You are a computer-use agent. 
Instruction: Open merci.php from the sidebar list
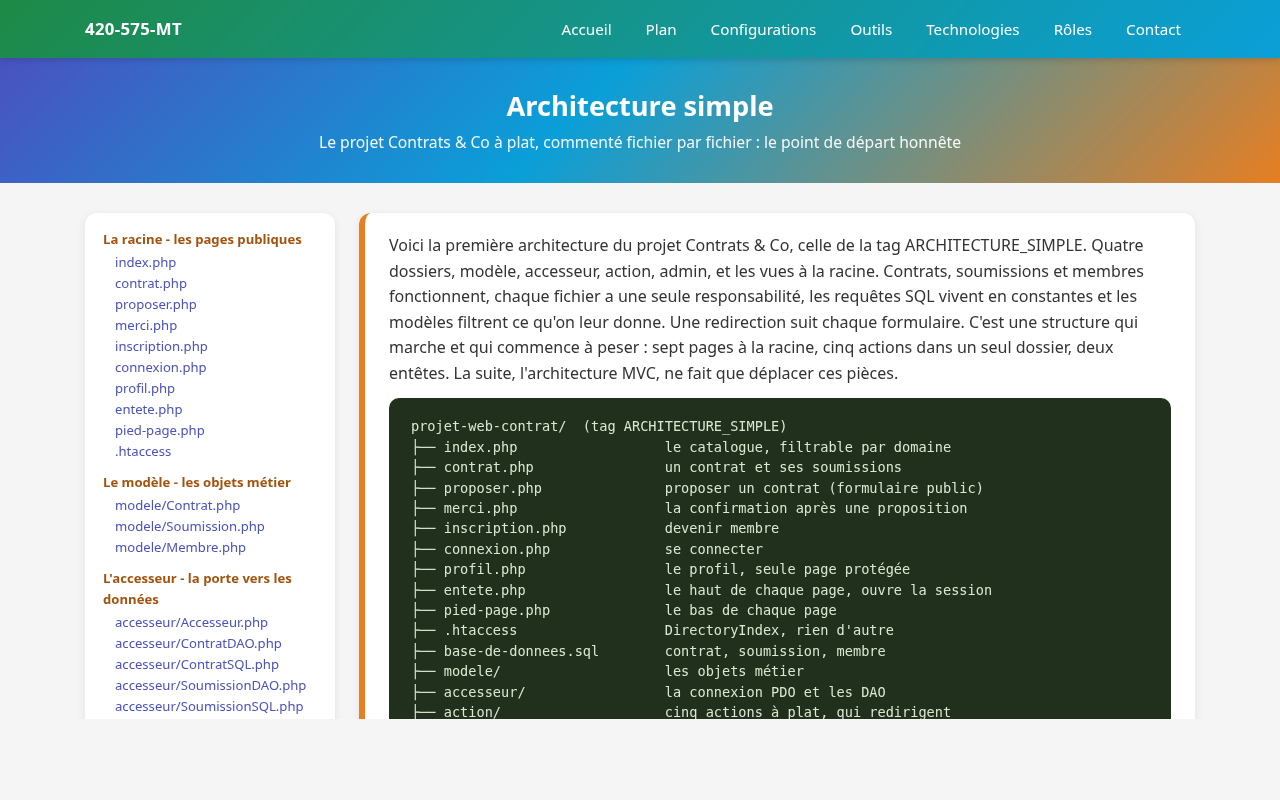[146, 325]
